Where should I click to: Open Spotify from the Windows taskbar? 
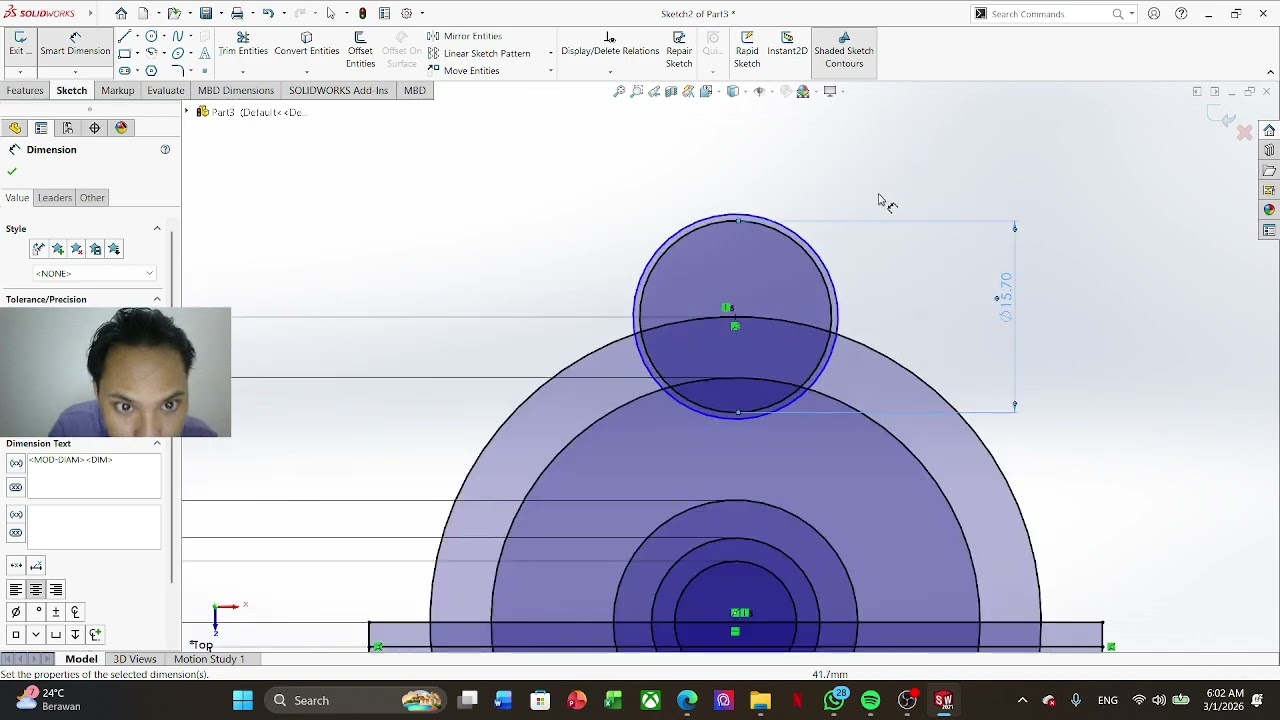pyautogui.click(x=870, y=700)
